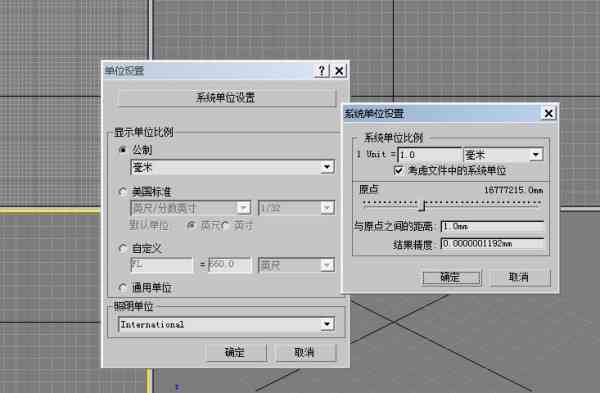Click the 结果精度 value field
Screen dimensions: 600x393
coord(492,243)
